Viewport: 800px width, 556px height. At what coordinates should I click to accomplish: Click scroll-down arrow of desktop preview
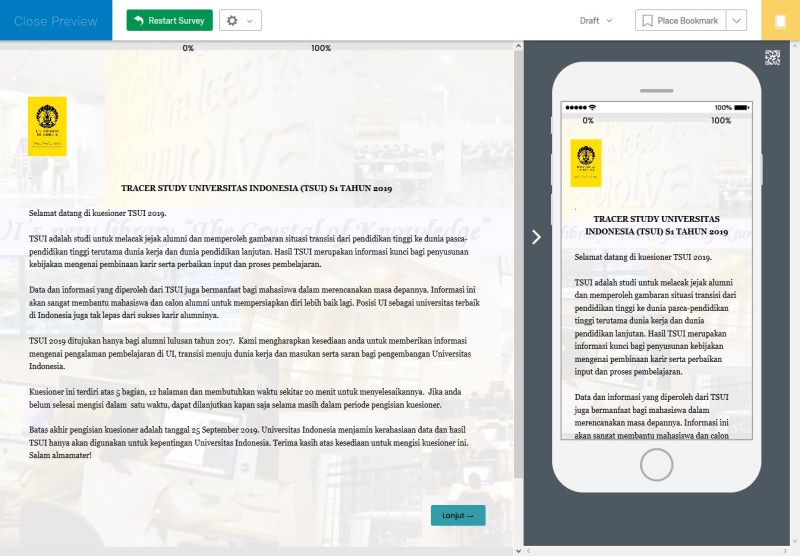(x=518, y=551)
